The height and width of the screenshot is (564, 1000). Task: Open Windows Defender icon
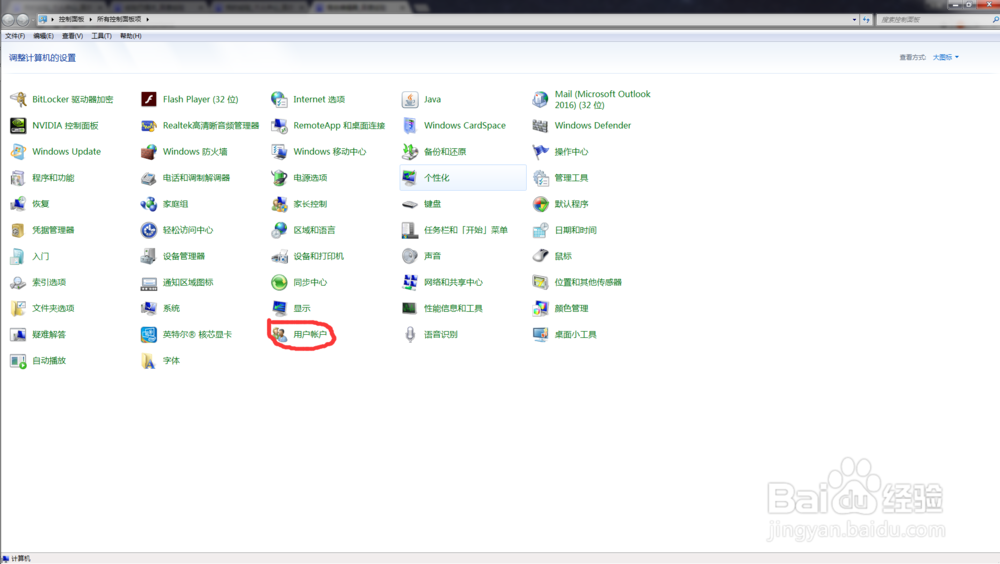tap(540, 125)
